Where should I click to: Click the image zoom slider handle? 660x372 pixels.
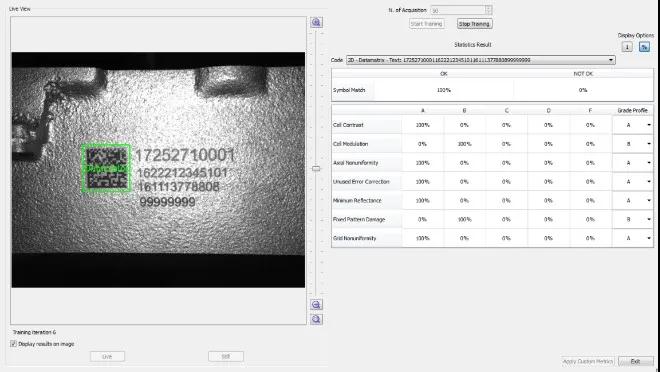coord(316,168)
